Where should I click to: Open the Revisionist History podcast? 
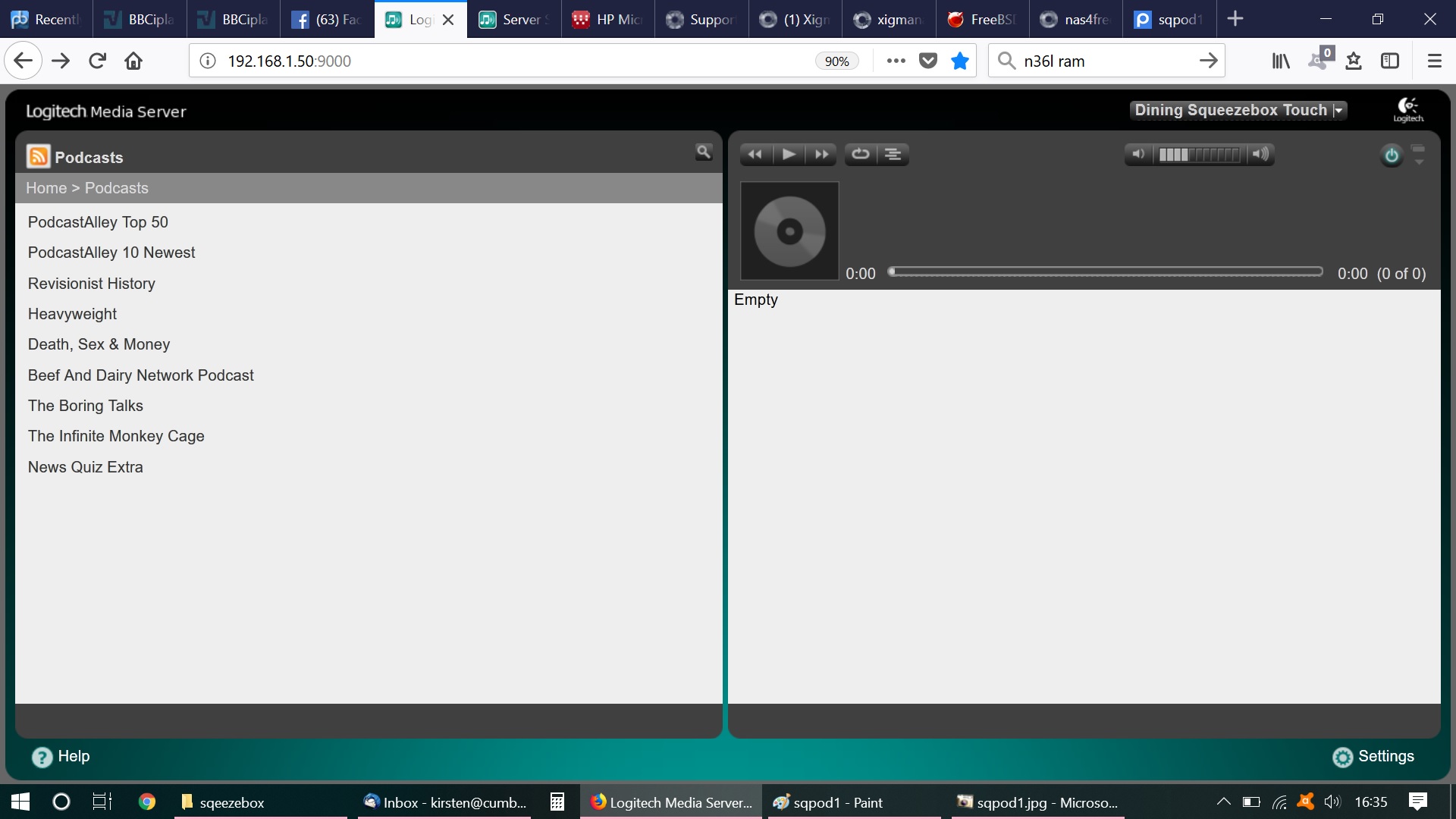pos(92,284)
